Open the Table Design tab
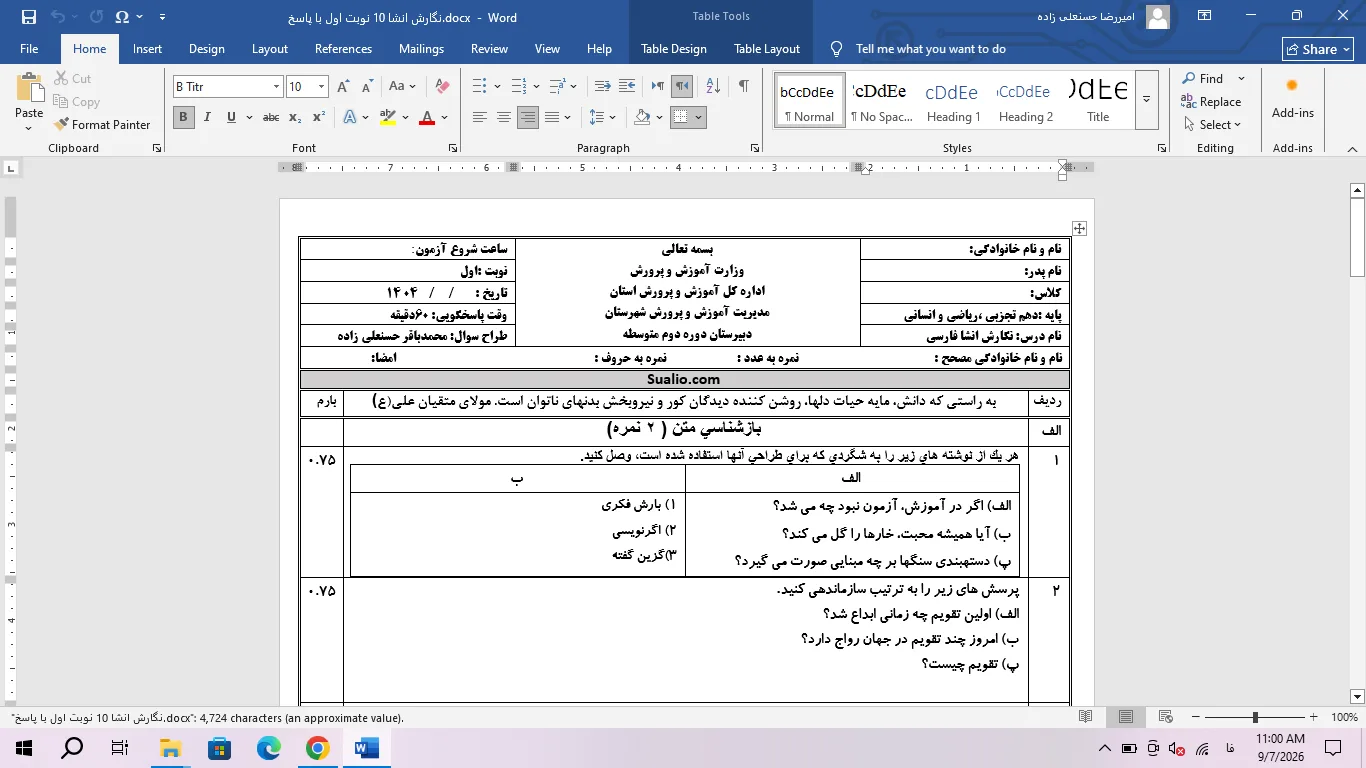Image resolution: width=1366 pixels, height=768 pixels. [673, 49]
